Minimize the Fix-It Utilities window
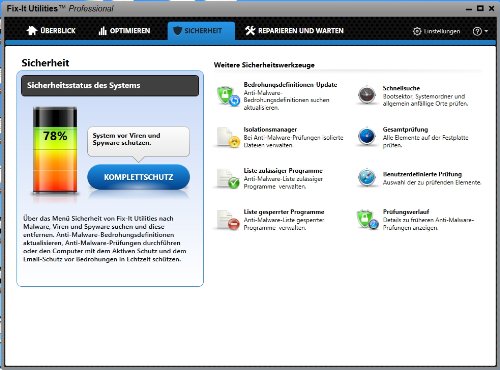 click(x=469, y=9)
